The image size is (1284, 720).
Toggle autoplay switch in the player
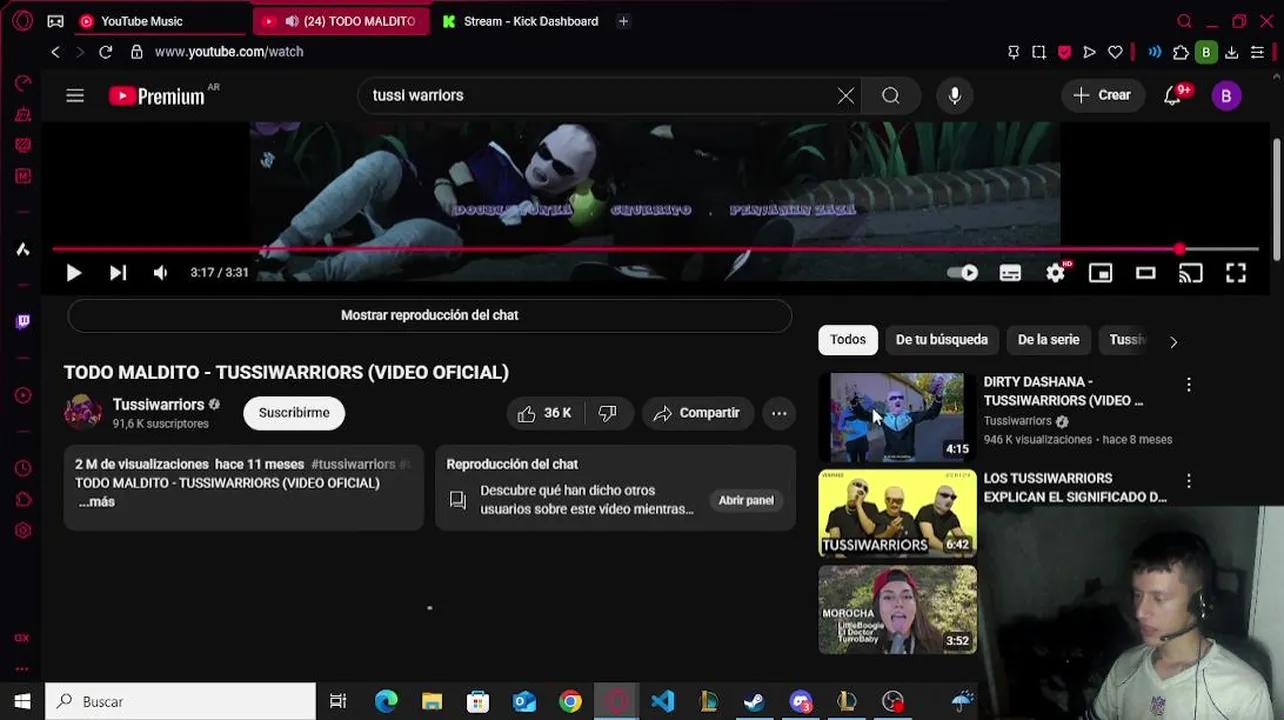coord(963,273)
